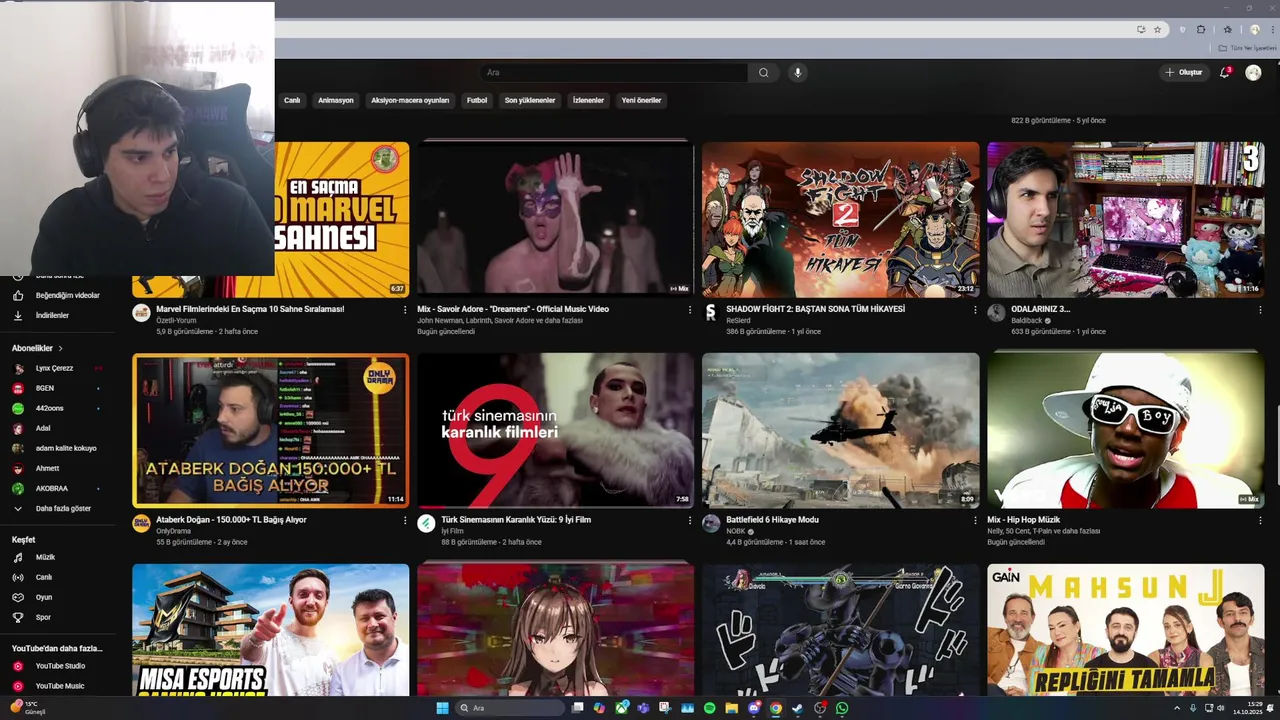The image size is (1280, 720).
Task: Bookmark this page with the star icon
Action: tap(1157, 29)
